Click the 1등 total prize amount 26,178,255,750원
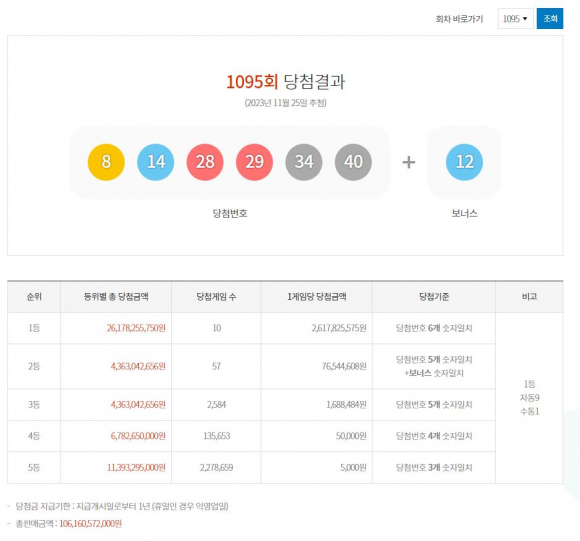The width and height of the screenshot is (580, 541). pos(136,328)
